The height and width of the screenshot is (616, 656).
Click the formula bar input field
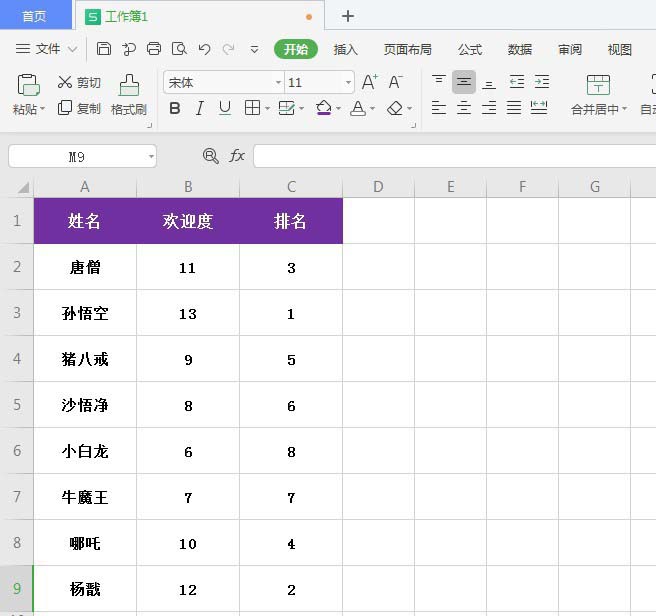tap(454, 156)
